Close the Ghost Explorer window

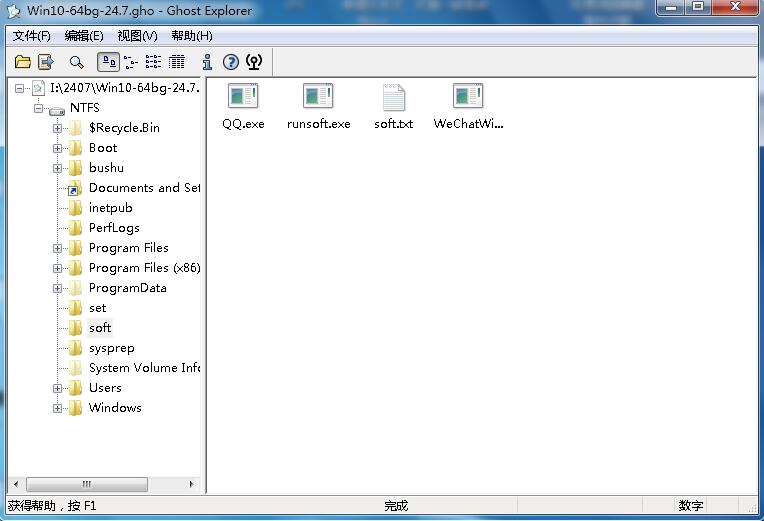736,7
